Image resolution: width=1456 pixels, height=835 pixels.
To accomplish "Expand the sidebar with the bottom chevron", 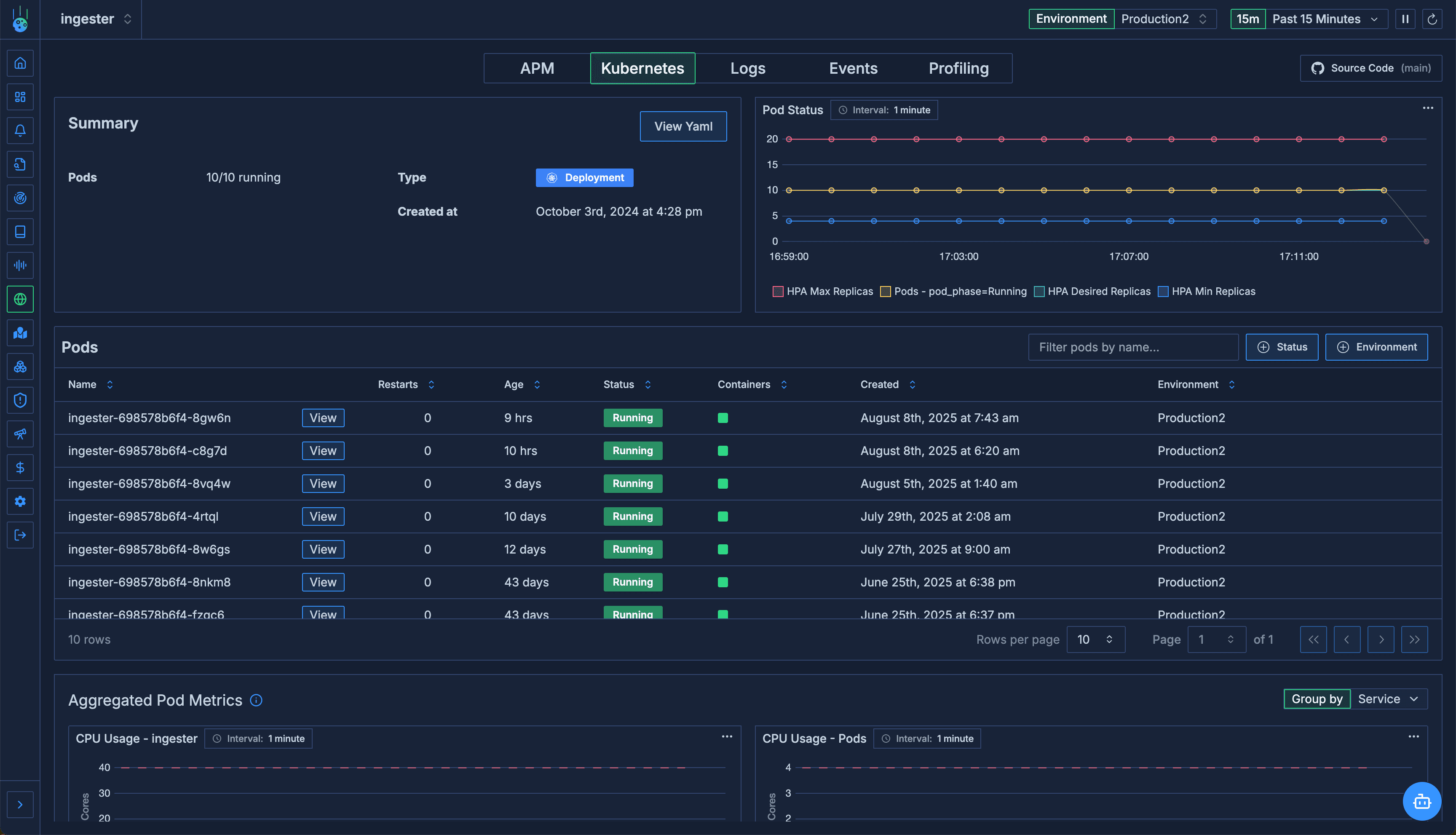I will (x=20, y=805).
